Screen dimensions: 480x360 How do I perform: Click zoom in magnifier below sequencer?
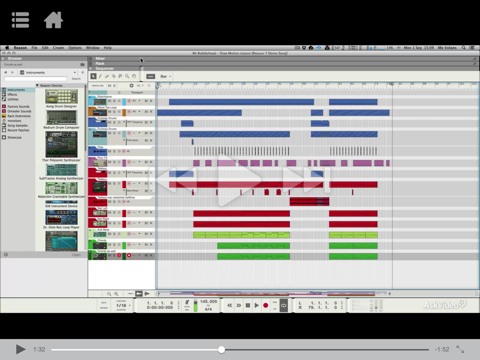(x=116, y=294)
